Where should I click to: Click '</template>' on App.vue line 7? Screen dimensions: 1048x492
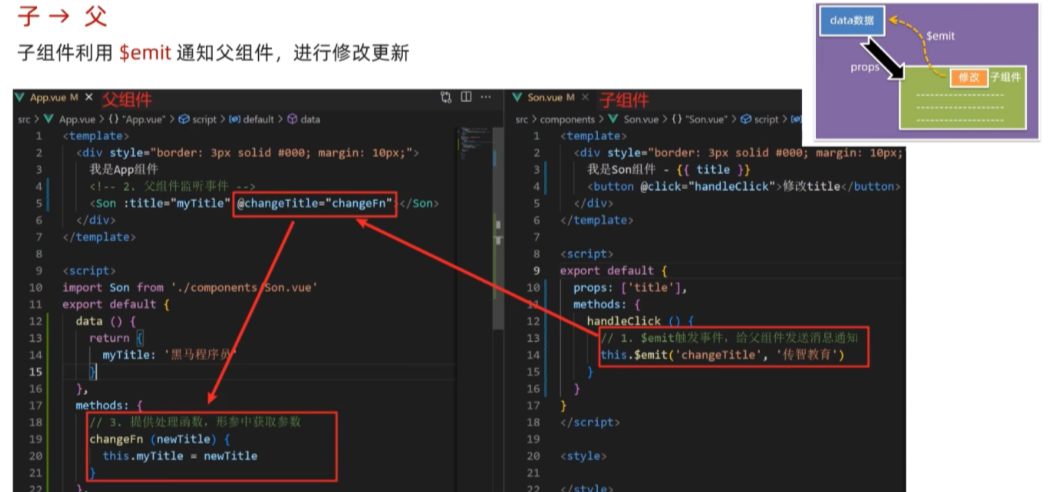(99, 237)
